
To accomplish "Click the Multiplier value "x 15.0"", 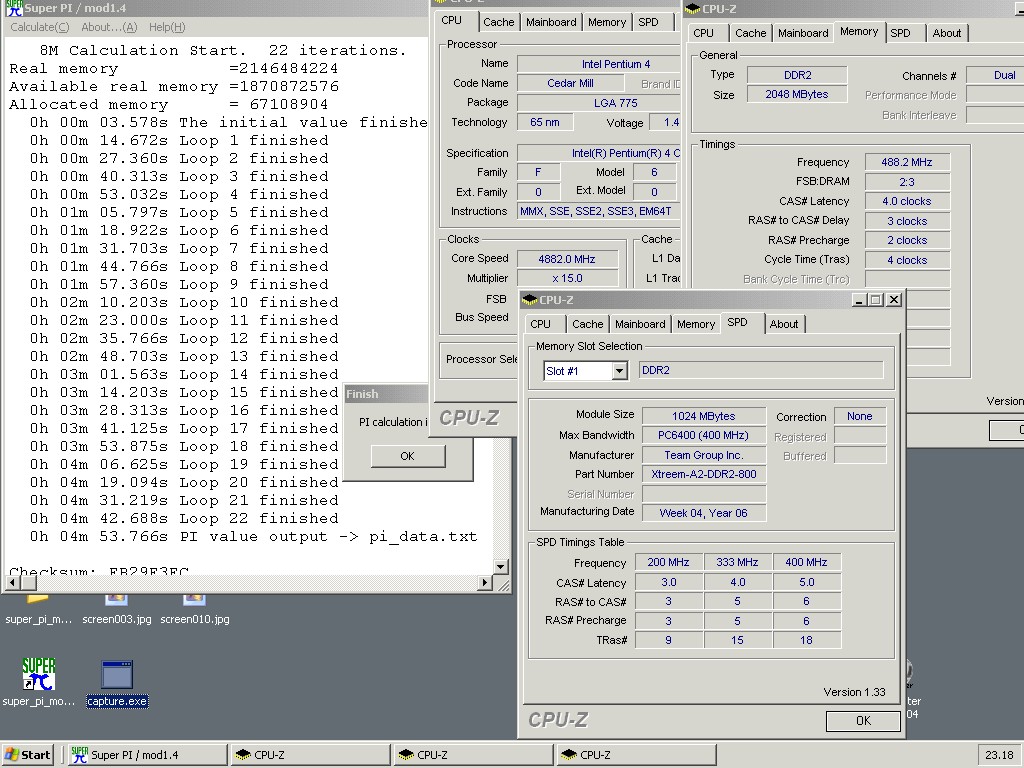I will coord(567,278).
